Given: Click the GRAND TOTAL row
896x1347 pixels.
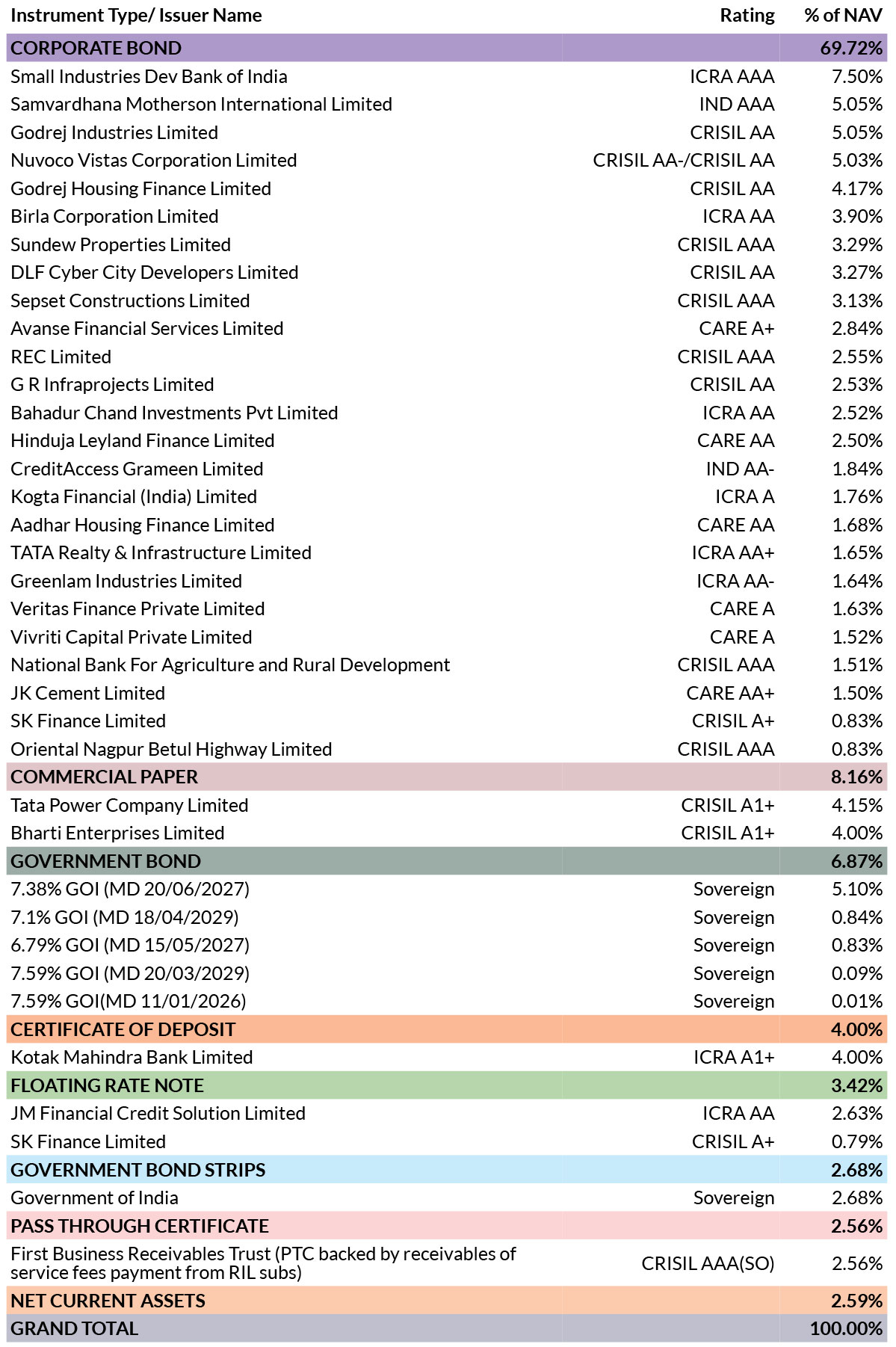Looking at the screenshot, I should click(x=447, y=1328).
